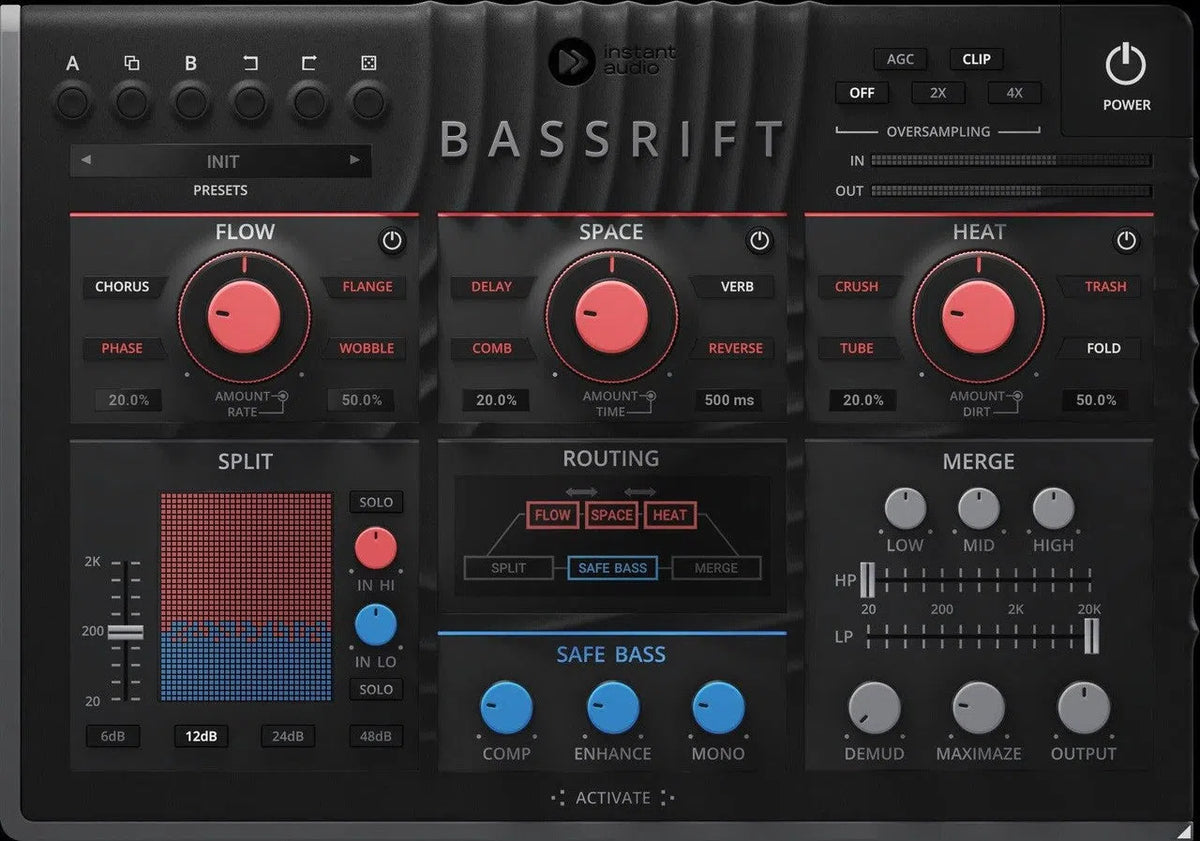Bypass the FLOW module with its power icon
Image resolution: width=1200 pixels, height=841 pixels.
click(392, 241)
